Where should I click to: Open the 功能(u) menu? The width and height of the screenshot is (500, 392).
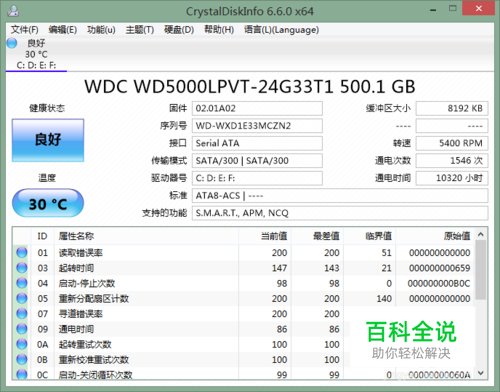pyautogui.click(x=101, y=30)
